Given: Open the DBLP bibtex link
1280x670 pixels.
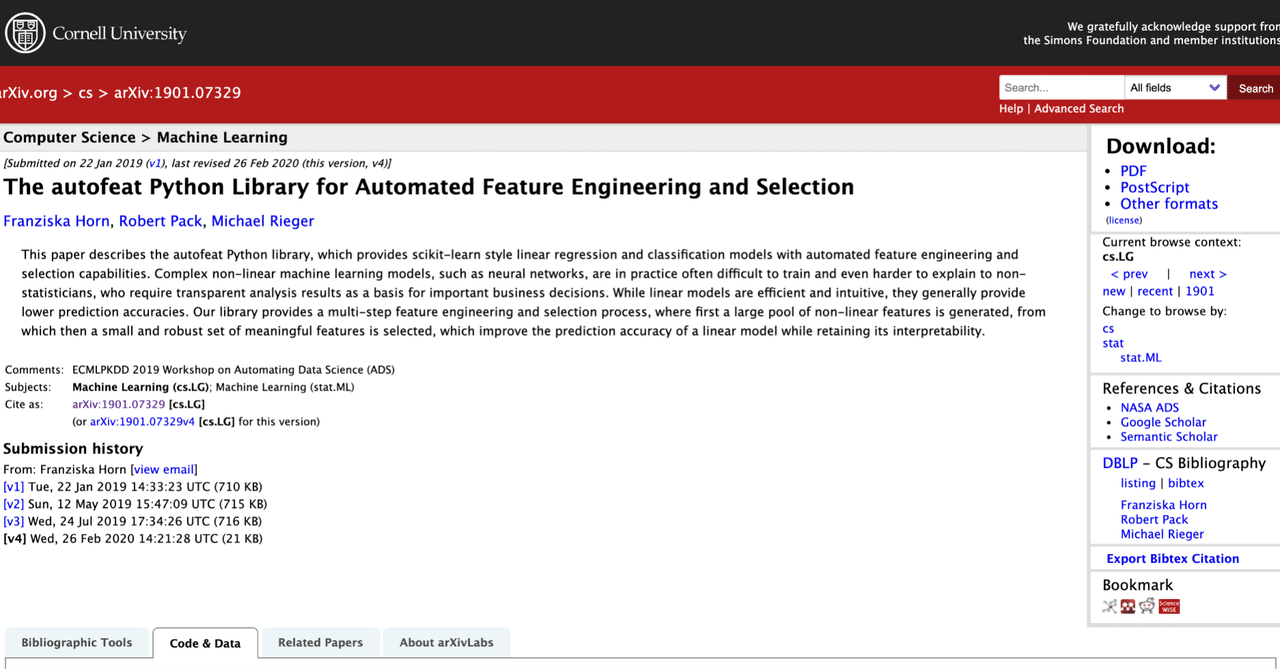Looking at the screenshot, I should (1186, 483).
